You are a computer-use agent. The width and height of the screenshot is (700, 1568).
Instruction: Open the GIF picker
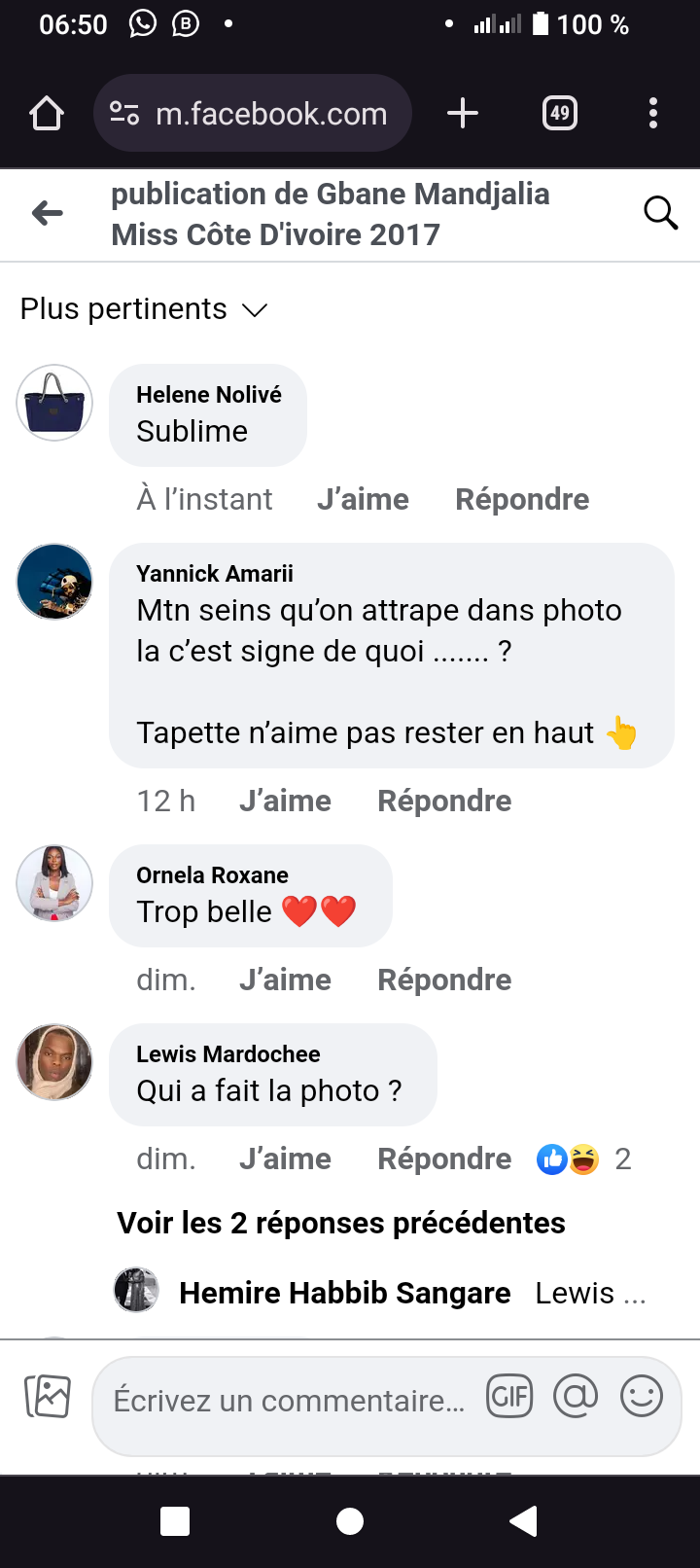coord(509,1398)
